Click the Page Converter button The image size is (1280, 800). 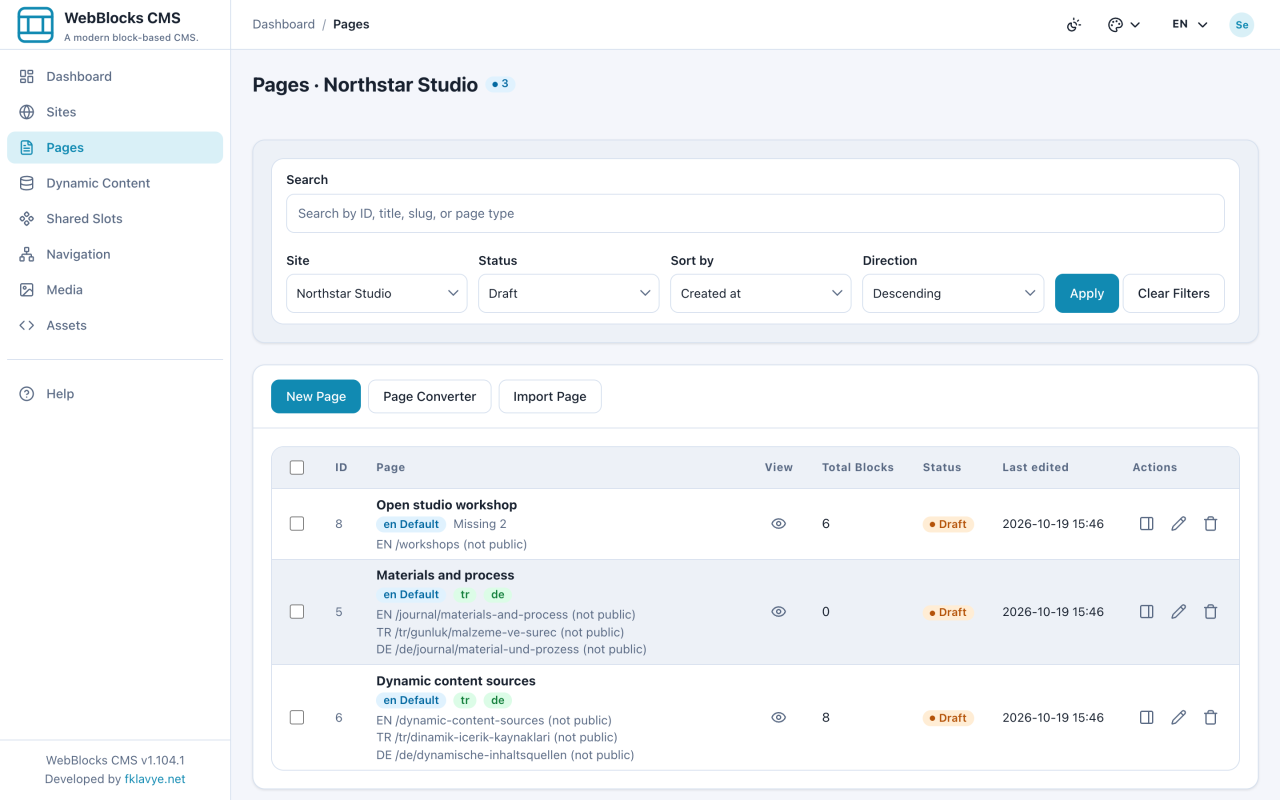coord(430,397)
